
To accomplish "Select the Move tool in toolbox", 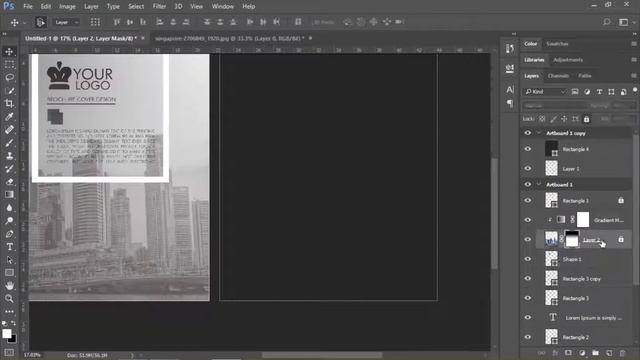I will click(9, 52).
